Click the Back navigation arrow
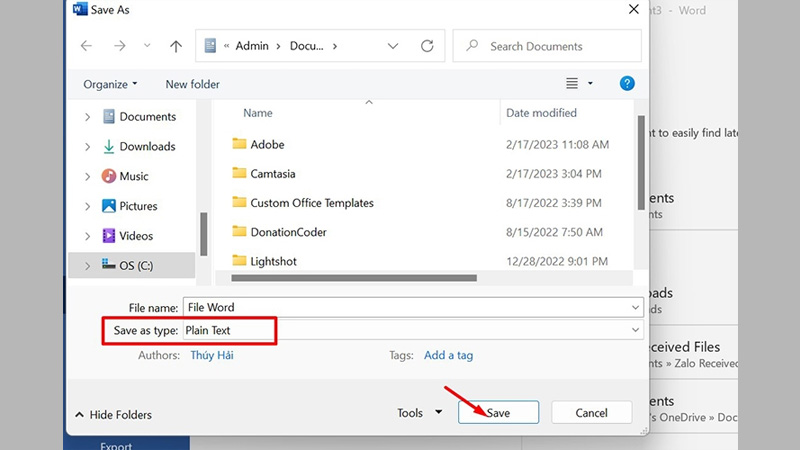 tap(87, 46)
